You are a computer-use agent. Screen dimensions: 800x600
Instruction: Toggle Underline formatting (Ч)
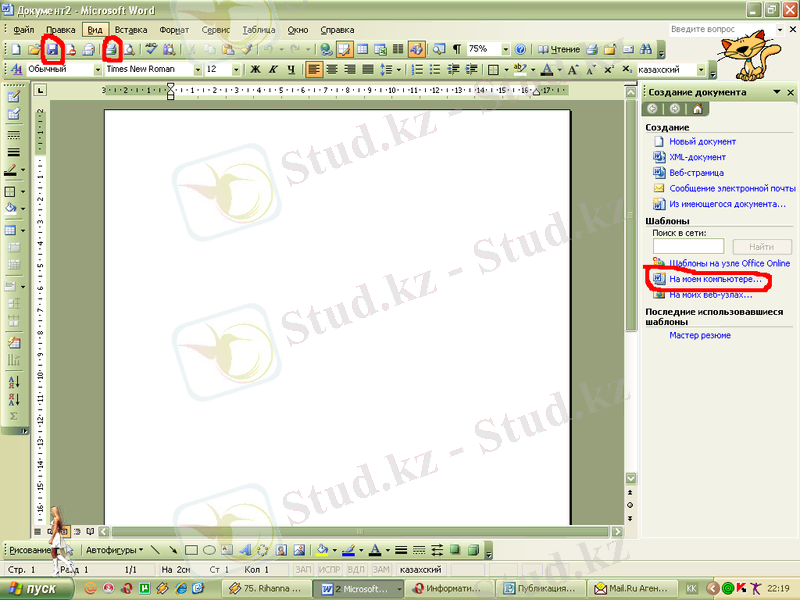pyautogui.click(x=291, y=69)
